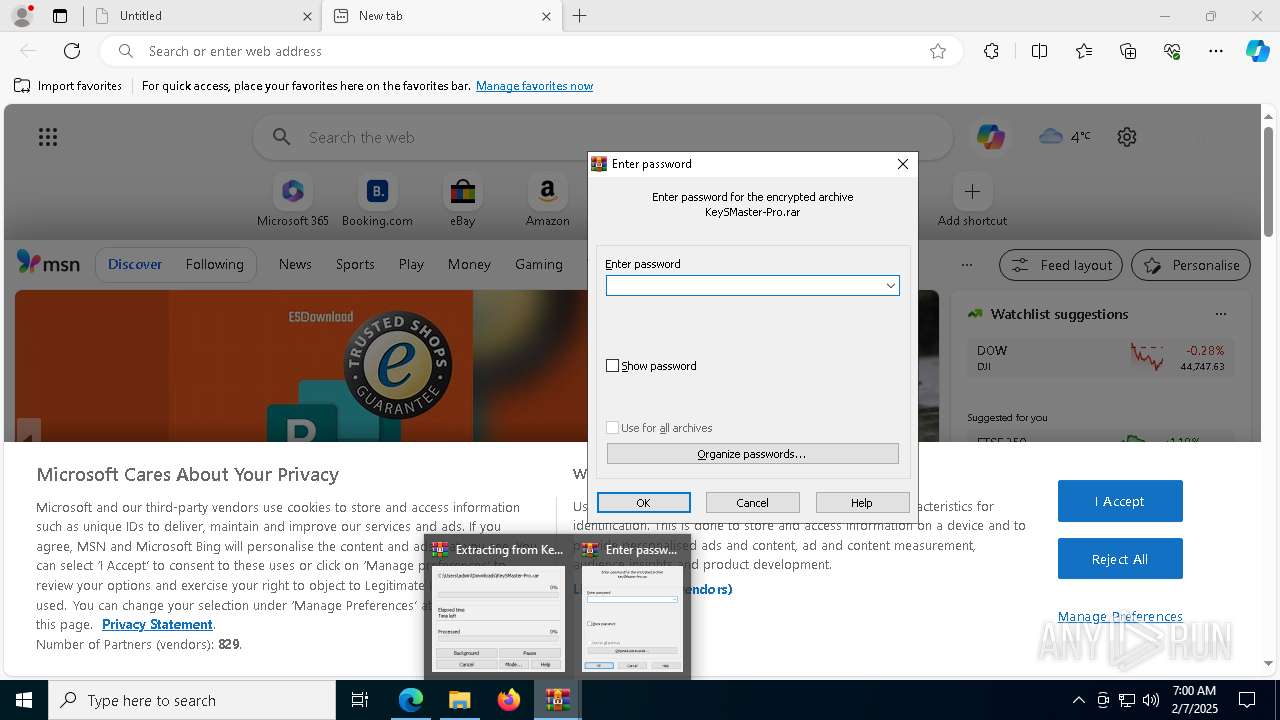Screen dimensions: 1280x720
Task: Select DOW row in watchlist
Action: (x=1100, y=358)
